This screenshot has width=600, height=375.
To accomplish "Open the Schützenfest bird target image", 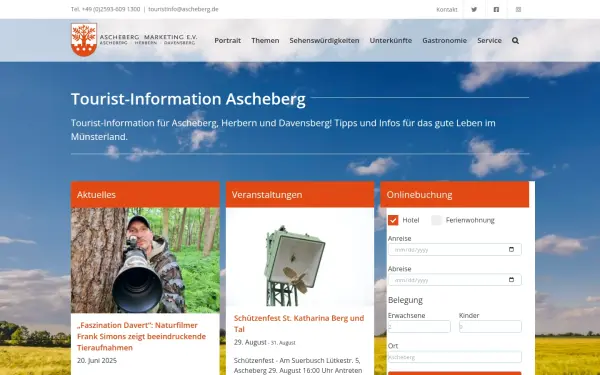I will click(x=300, y=257).
